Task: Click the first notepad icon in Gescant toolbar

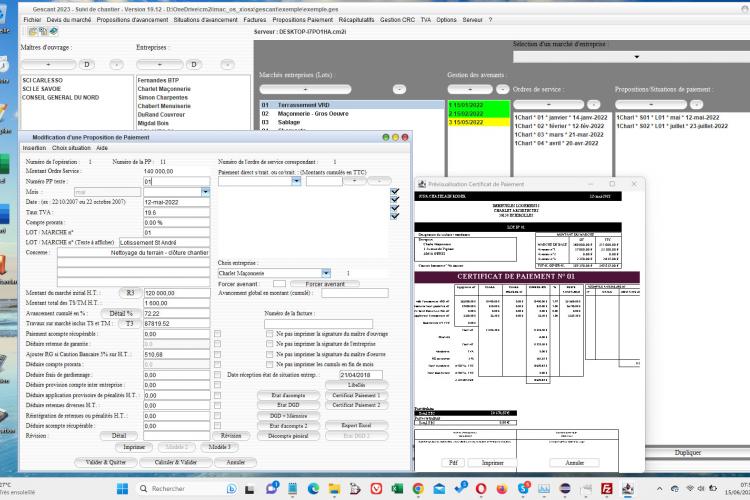Action: (33, 32)
